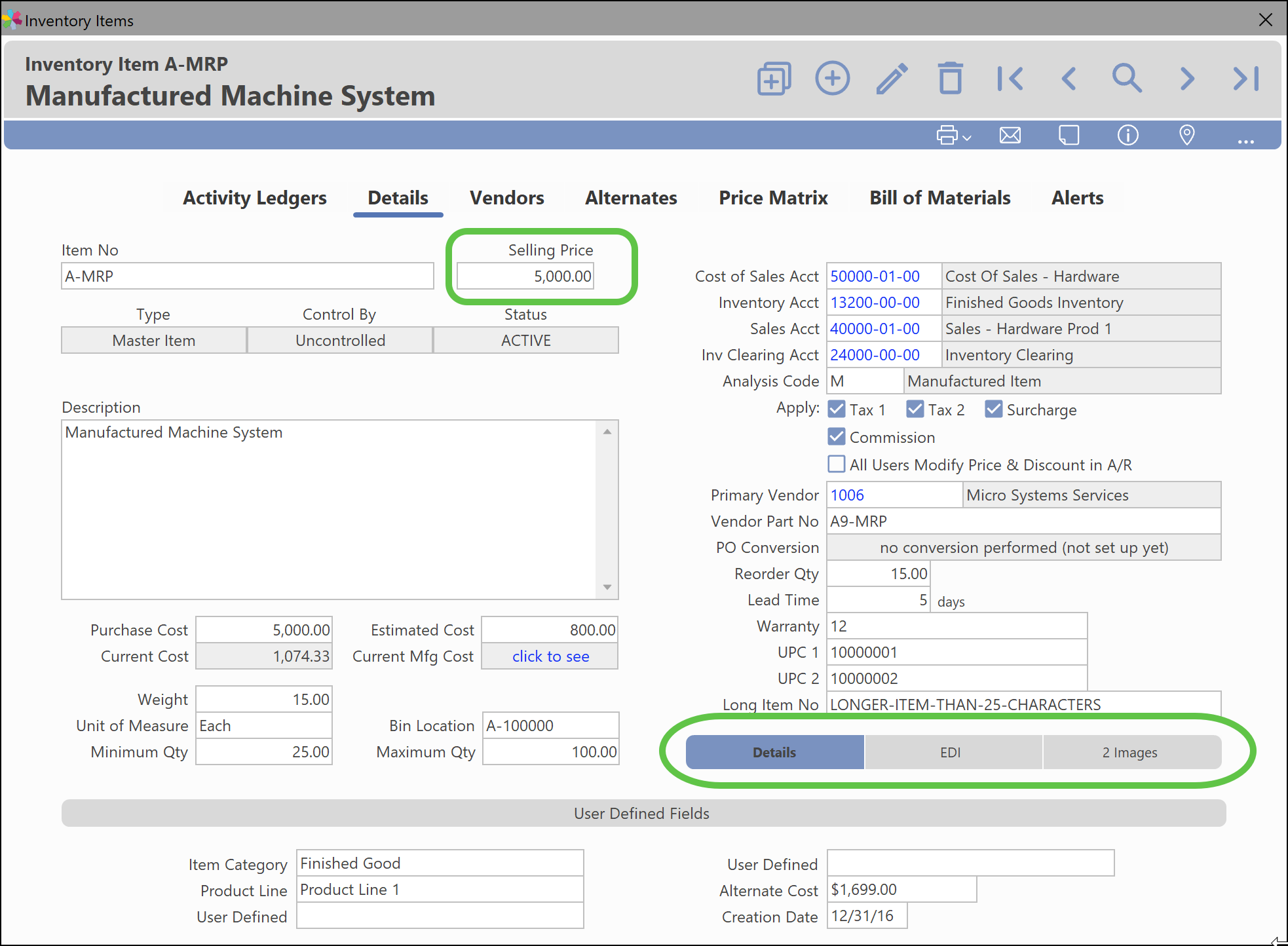Uncheck the Tax 1 checkbox
Viewport: 1288px width, 946px height.
click(837, 409)
